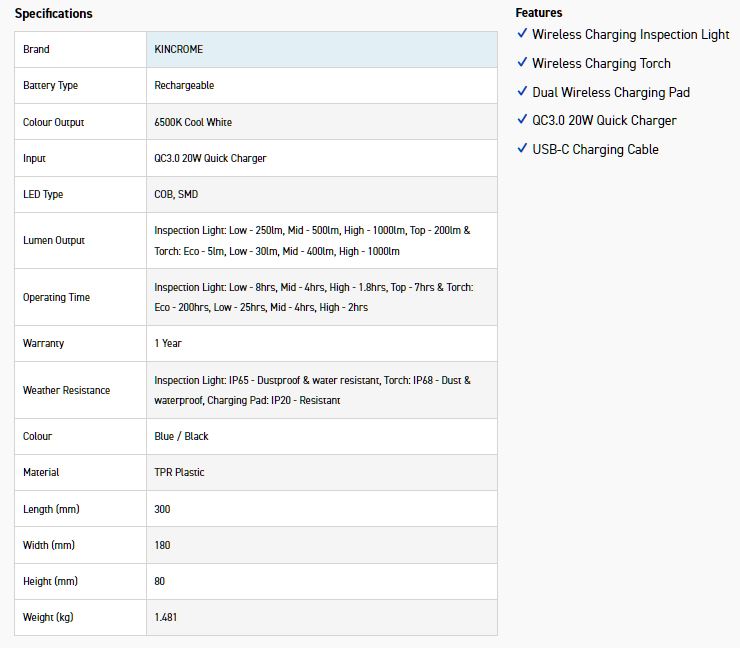
Task: Select the Weight (kg) value 1.481
Action: click(166, 617)
